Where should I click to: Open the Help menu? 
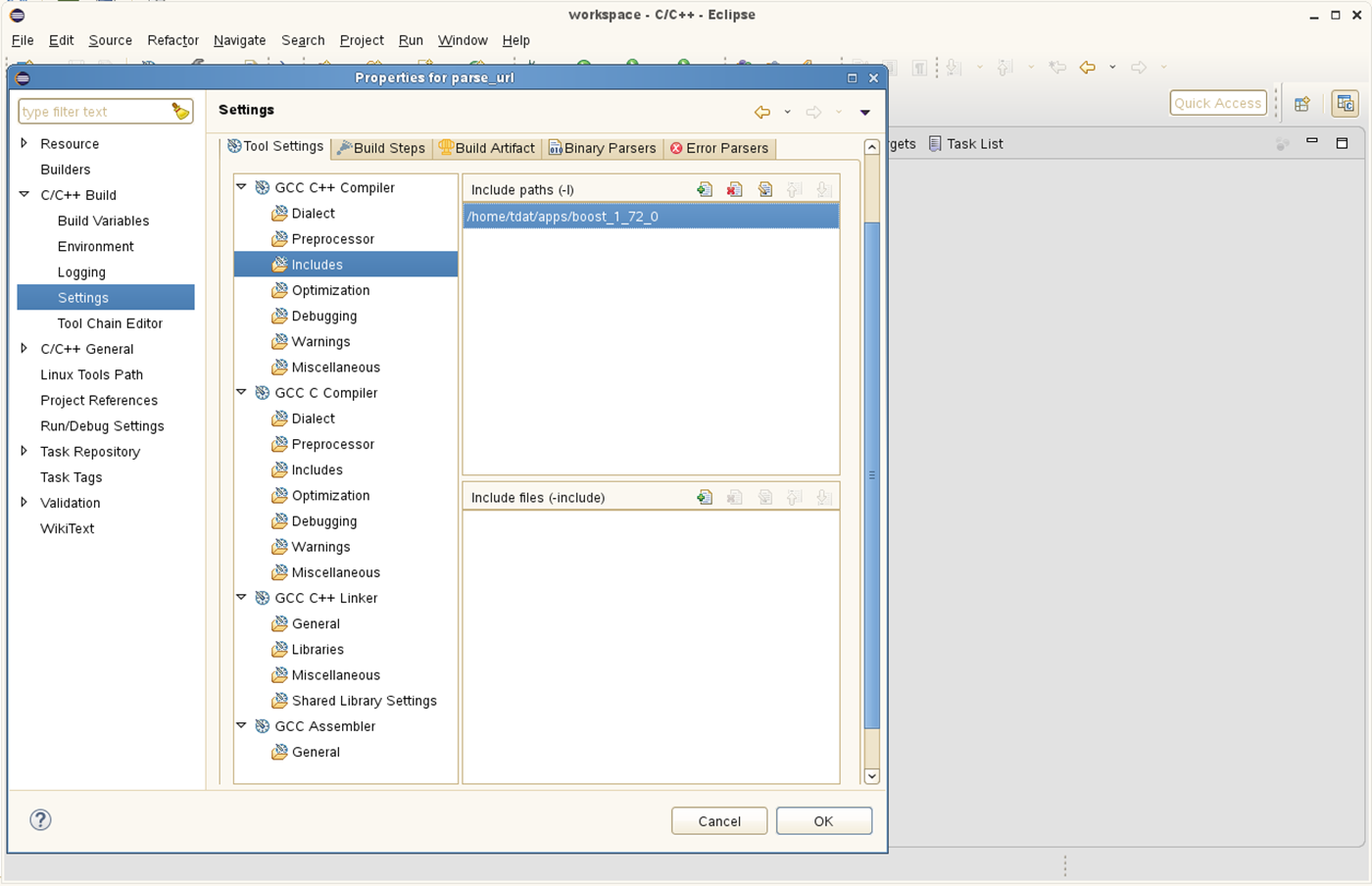tap(515, 40)
